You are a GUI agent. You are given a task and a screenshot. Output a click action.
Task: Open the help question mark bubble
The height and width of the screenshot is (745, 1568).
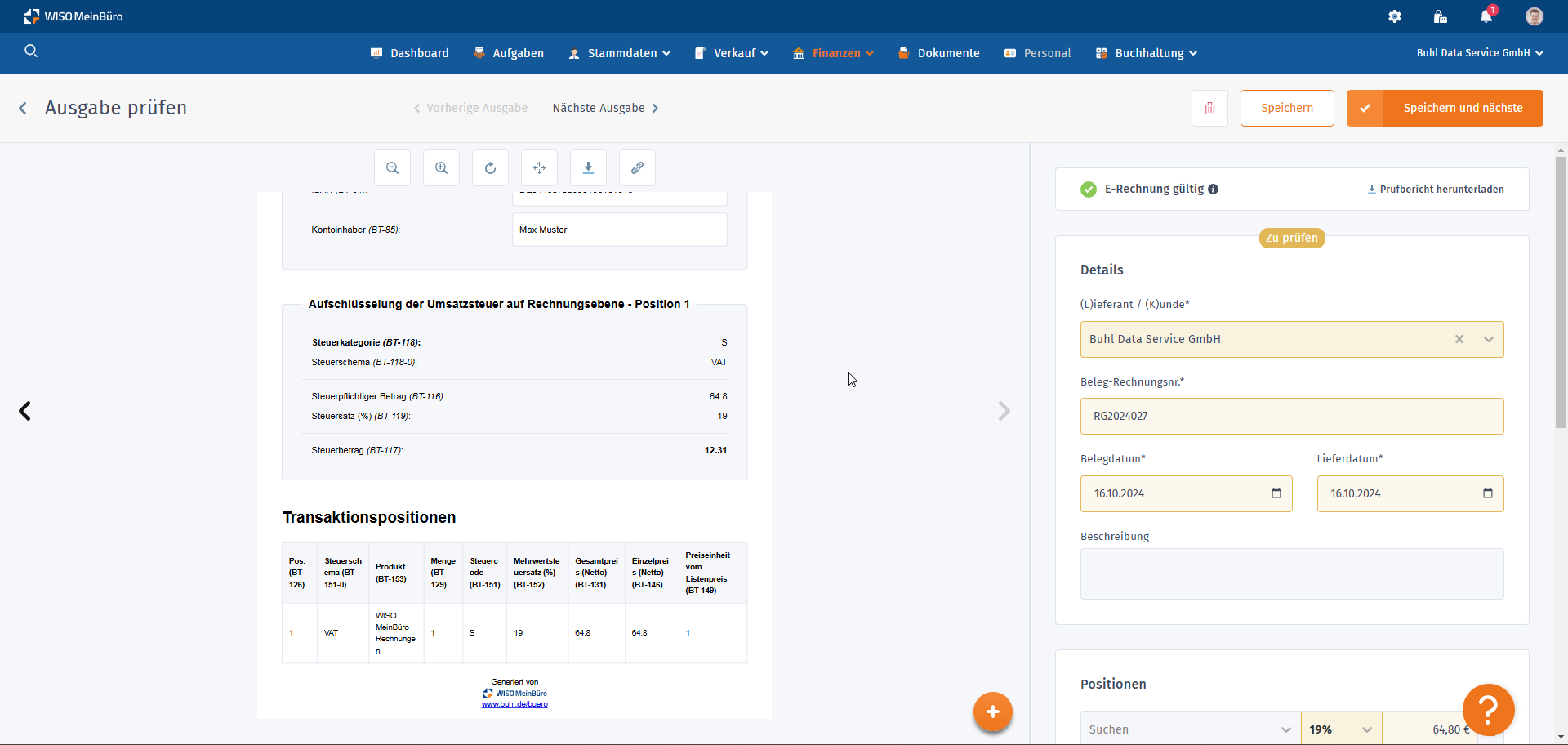click(x=1489, y=710)
